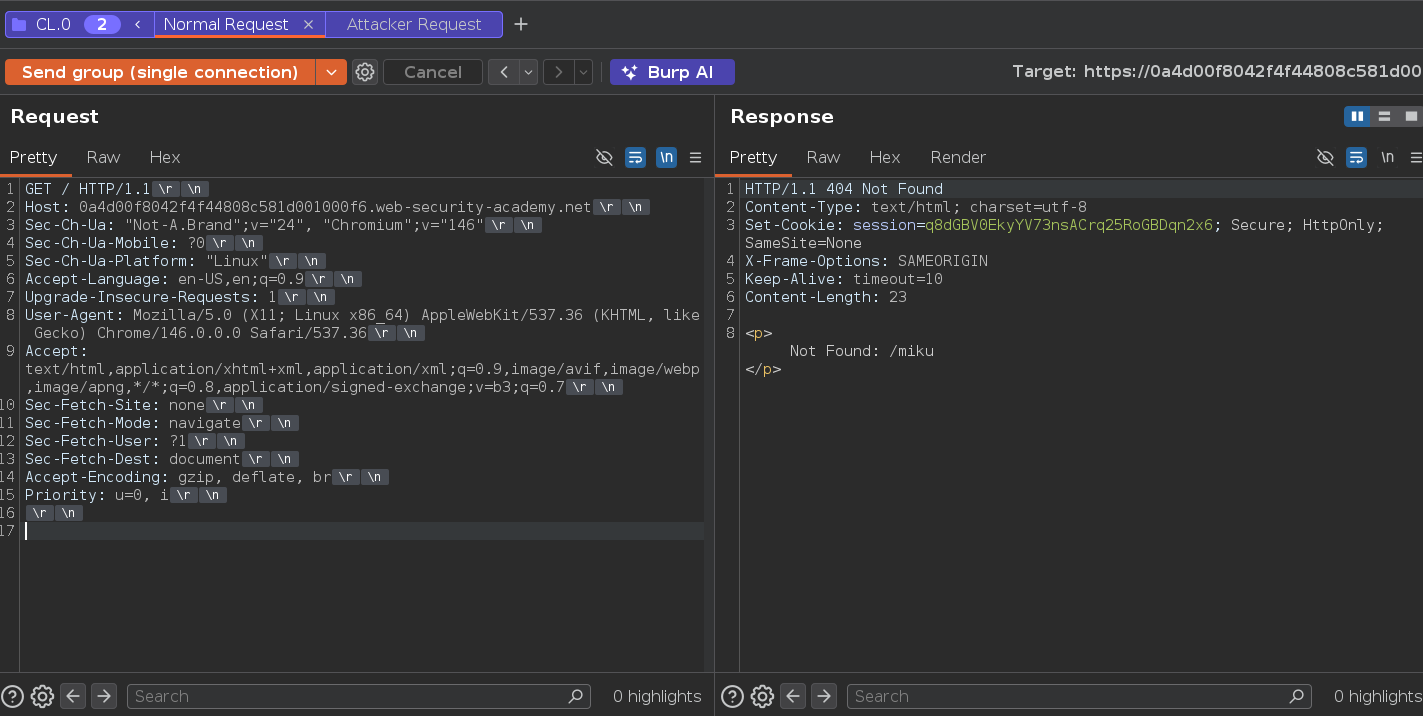Choose side-by-side layout view

click(1357, 116)
